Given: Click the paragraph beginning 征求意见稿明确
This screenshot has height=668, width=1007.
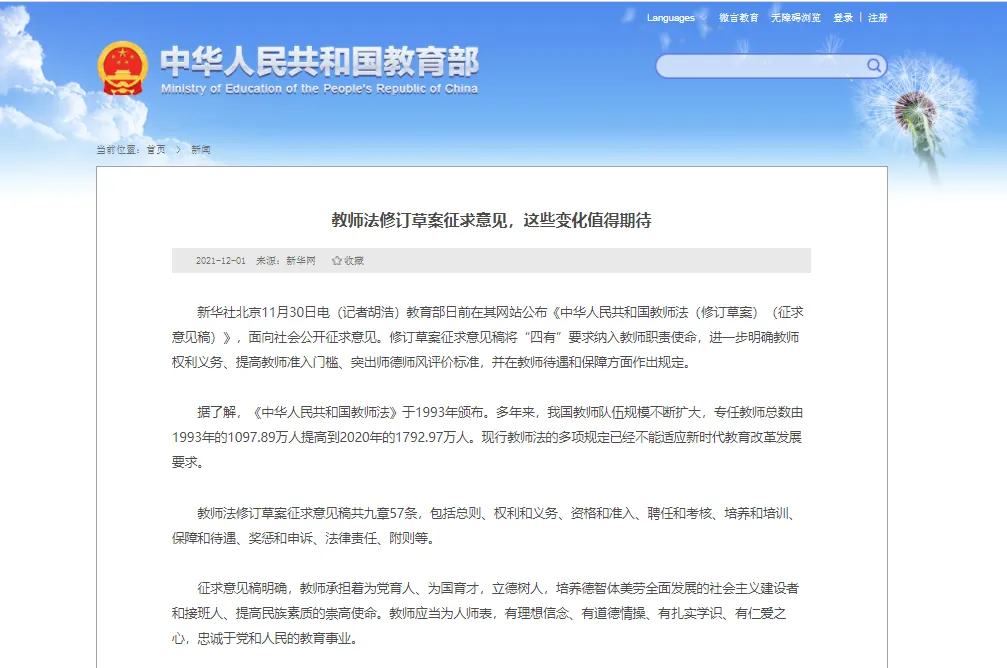Looking at the screenshot, I should [x=490, y=612].
